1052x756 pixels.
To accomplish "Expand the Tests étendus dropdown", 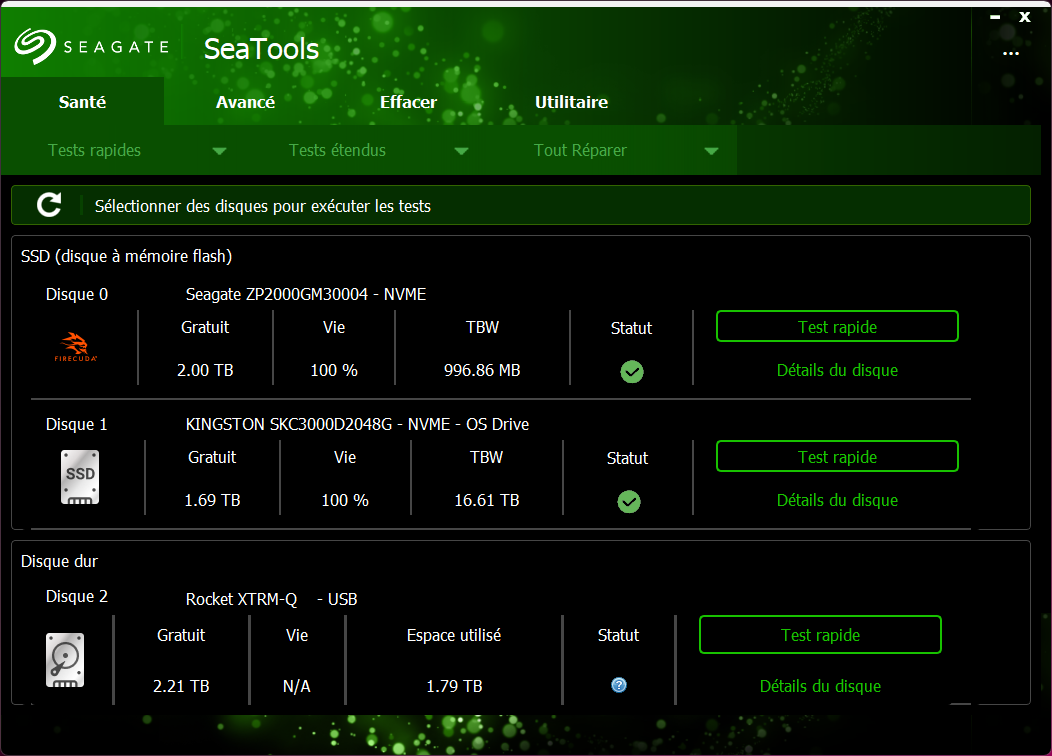I will pos(461,149).
